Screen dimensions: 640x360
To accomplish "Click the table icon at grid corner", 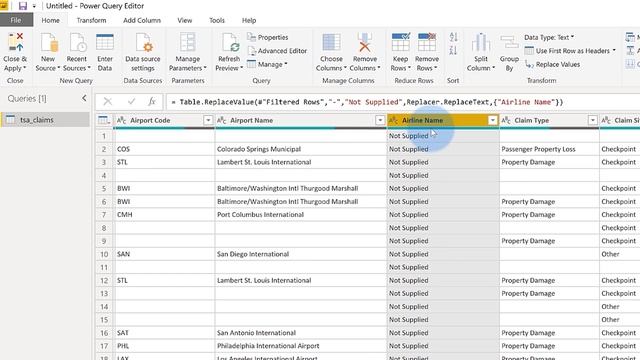I will pyautogui.click(x=104, y=120).
